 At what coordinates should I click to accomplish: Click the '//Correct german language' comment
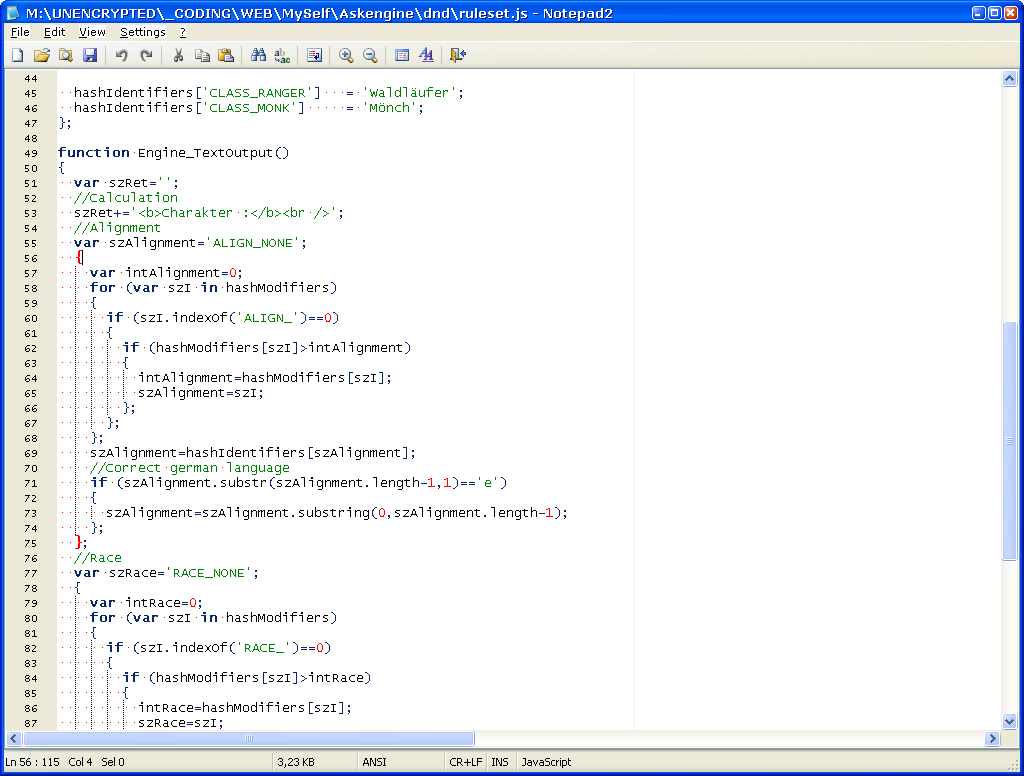click(x=189, y=468)
